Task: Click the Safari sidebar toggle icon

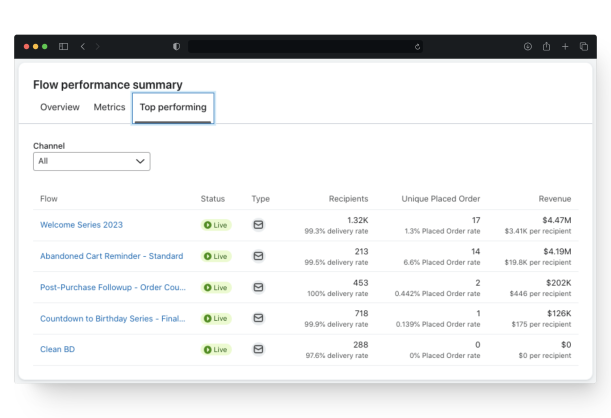Action: pos(64,47)
